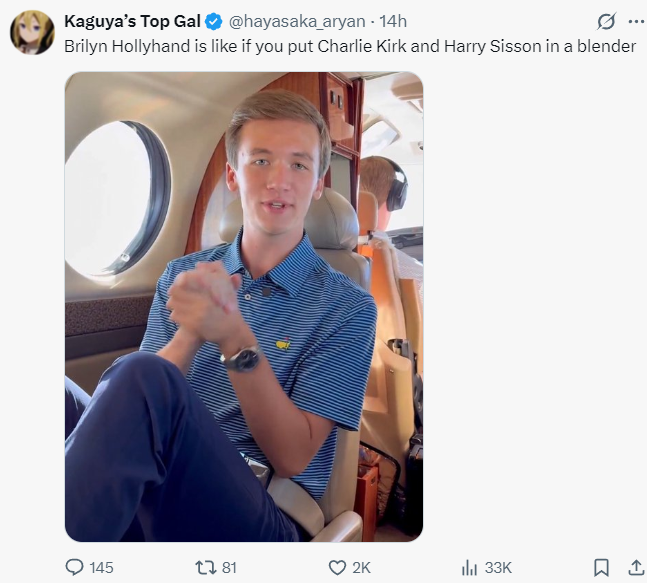
Task: Click the 145 replies count
Action: pyautogui.click(x=101, y=568)
